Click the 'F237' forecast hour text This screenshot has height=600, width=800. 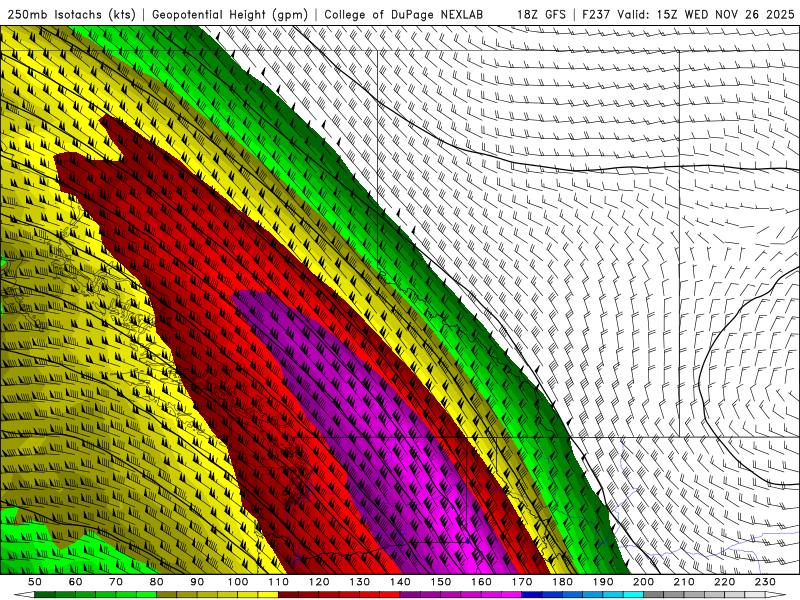click(x=596, y=15)
